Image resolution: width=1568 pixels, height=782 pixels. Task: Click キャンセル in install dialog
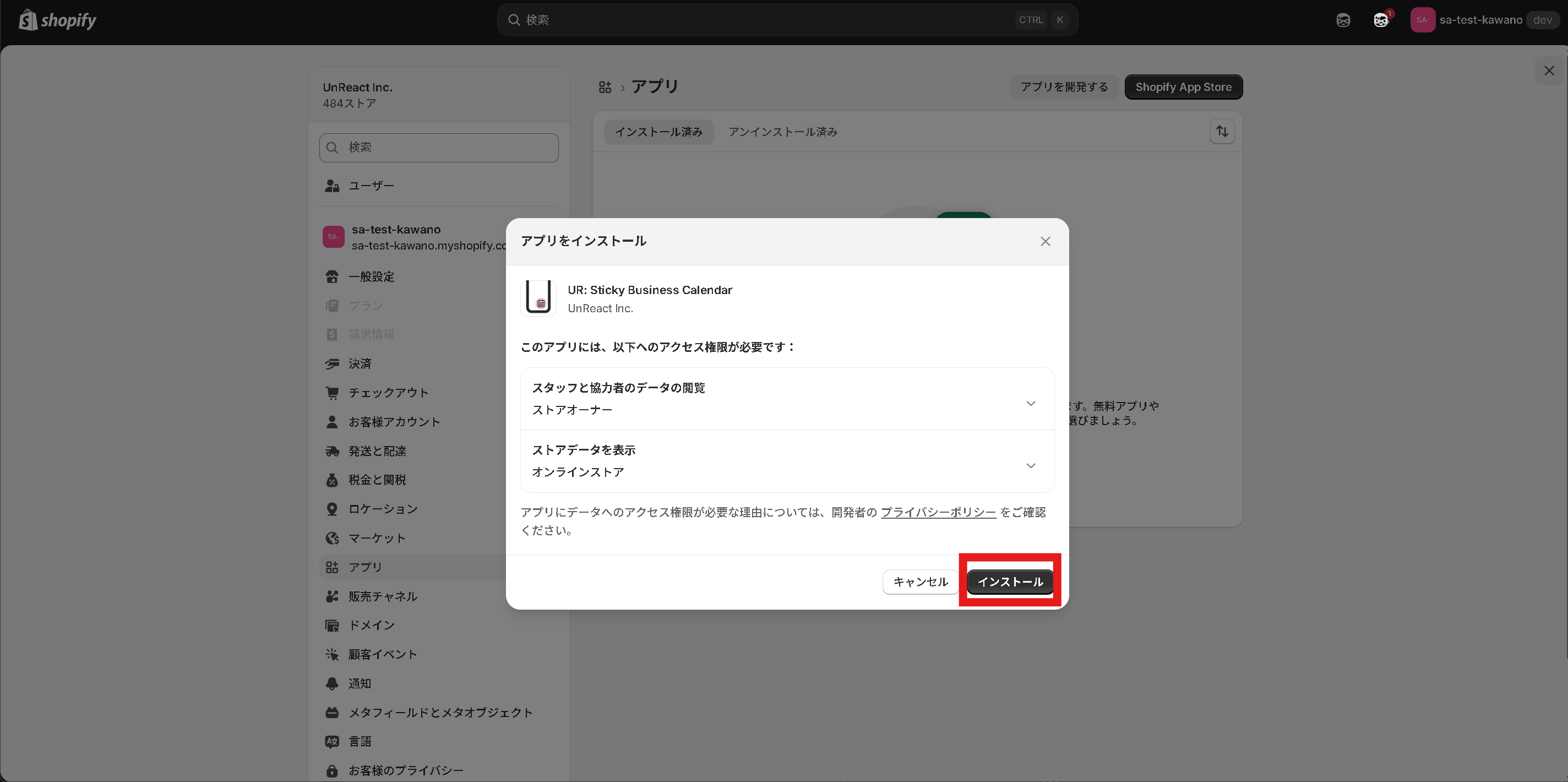click(921, 582)
